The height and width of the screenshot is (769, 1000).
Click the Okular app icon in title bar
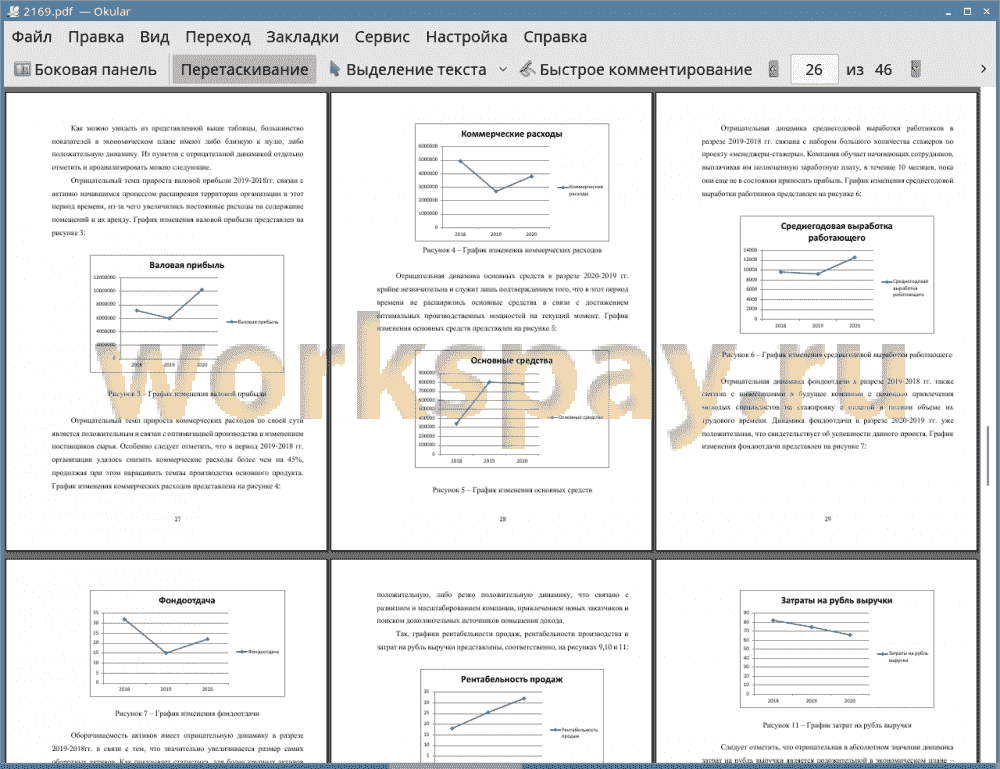[x=12, y=11]
